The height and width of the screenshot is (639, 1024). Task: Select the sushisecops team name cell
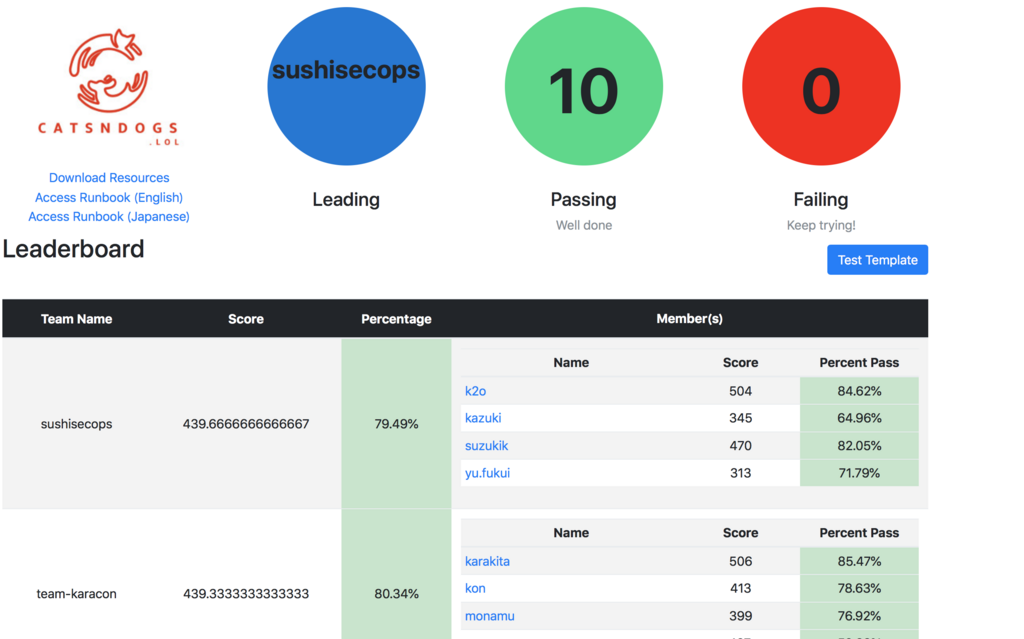[x=76, y=423]
